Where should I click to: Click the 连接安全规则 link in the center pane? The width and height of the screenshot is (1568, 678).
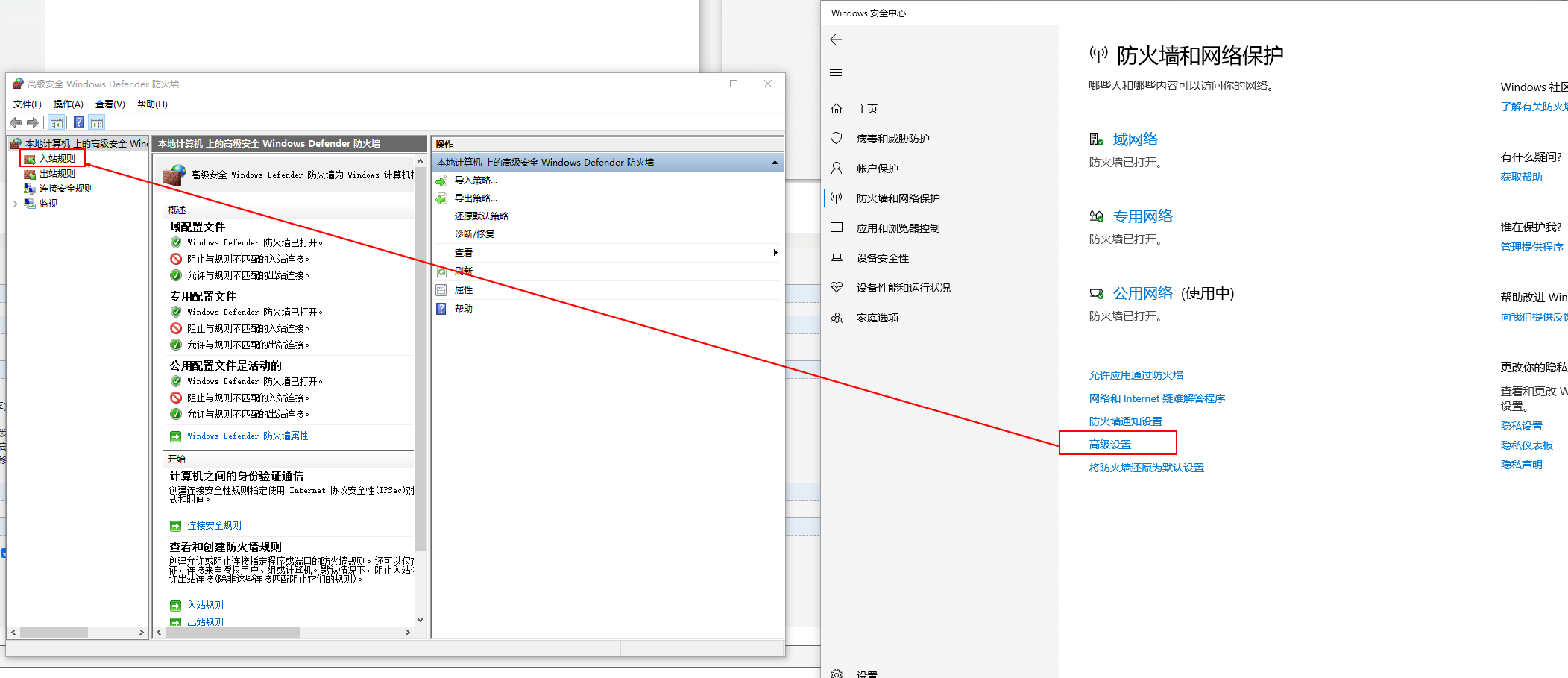pyautogui.click(x=214, y=526)
